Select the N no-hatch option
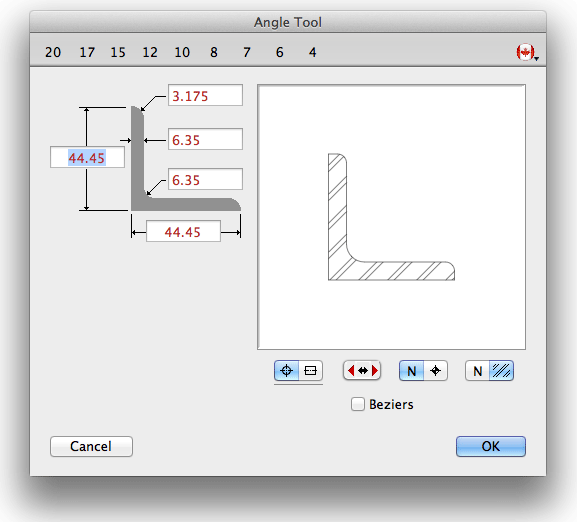Viewport: 577px width, 522px height. point(477,370)
